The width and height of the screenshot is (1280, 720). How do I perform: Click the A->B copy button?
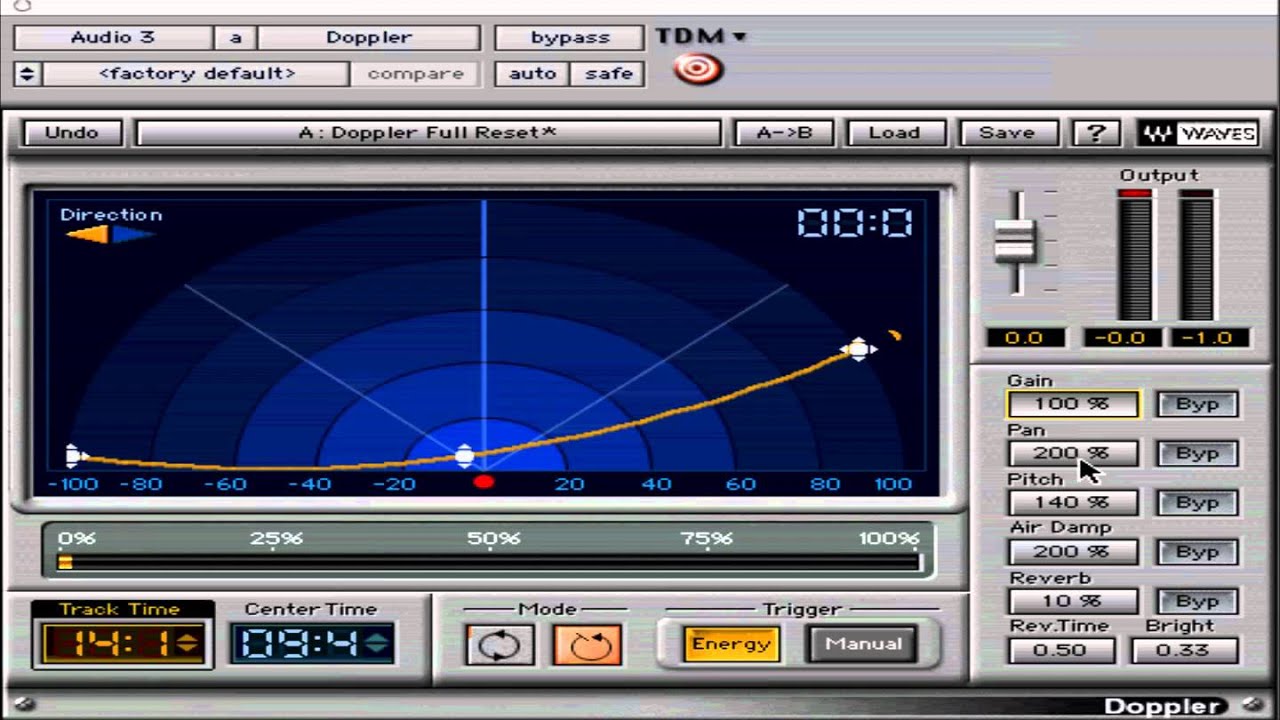(784, 133)
